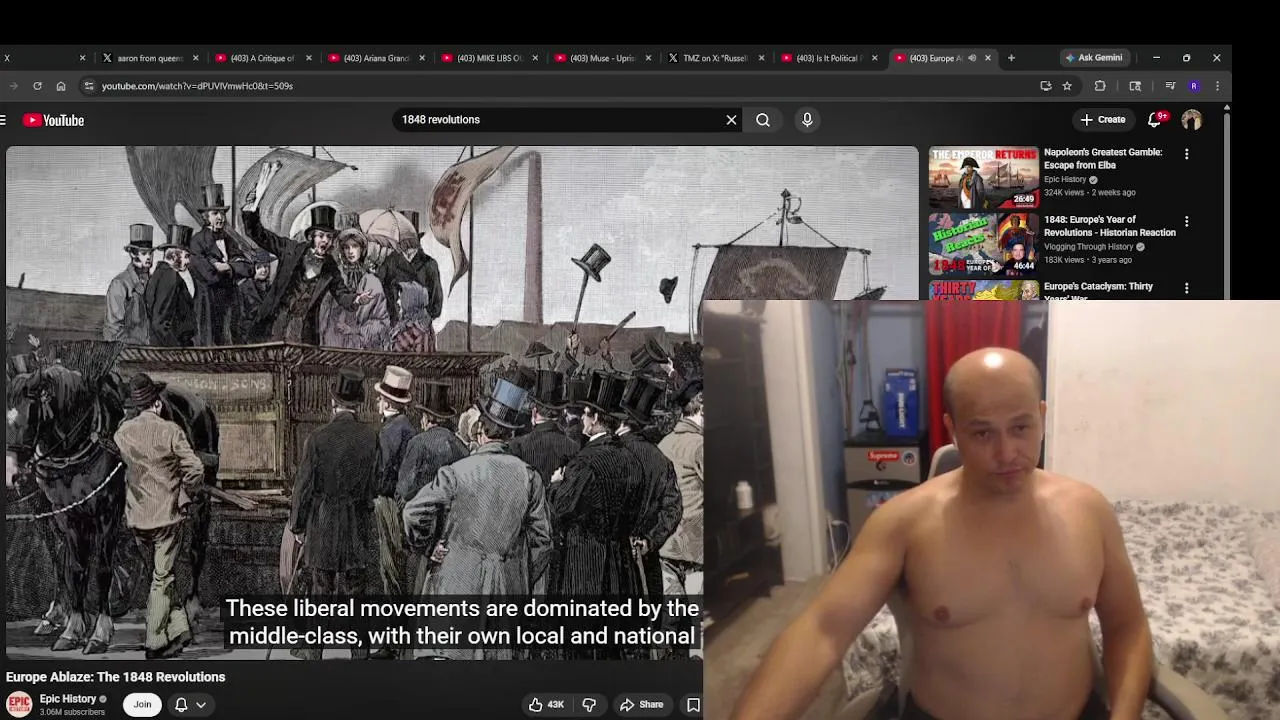This screenshot has width=1280, height=720.
Task: Click the magnifier search button
Action: (x=763, y=120)
